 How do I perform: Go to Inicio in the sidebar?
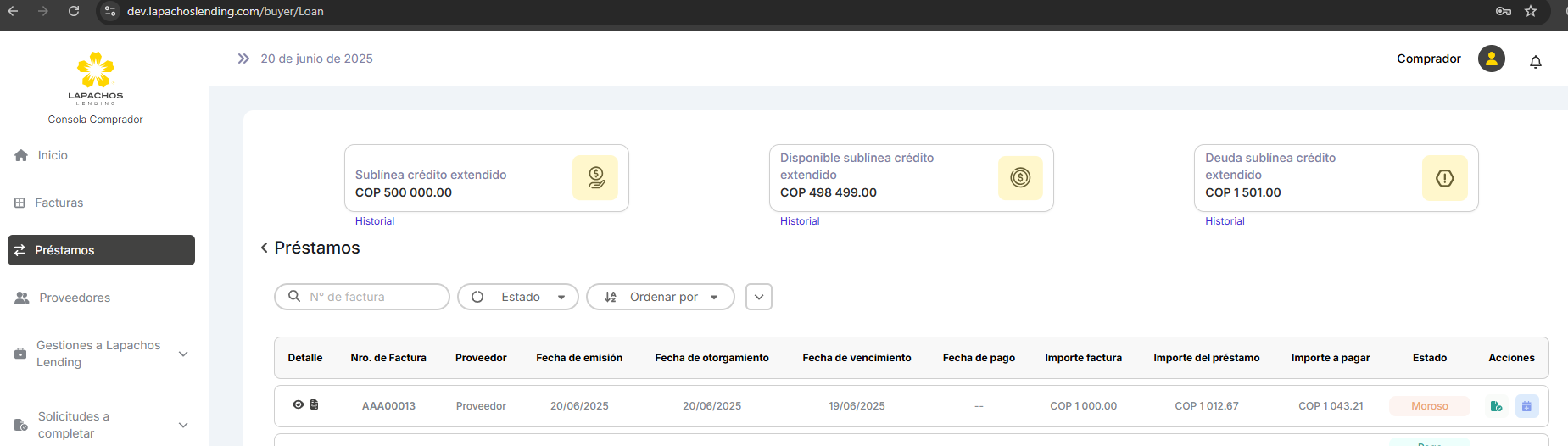pyautogui.click(x=52, y=155)
